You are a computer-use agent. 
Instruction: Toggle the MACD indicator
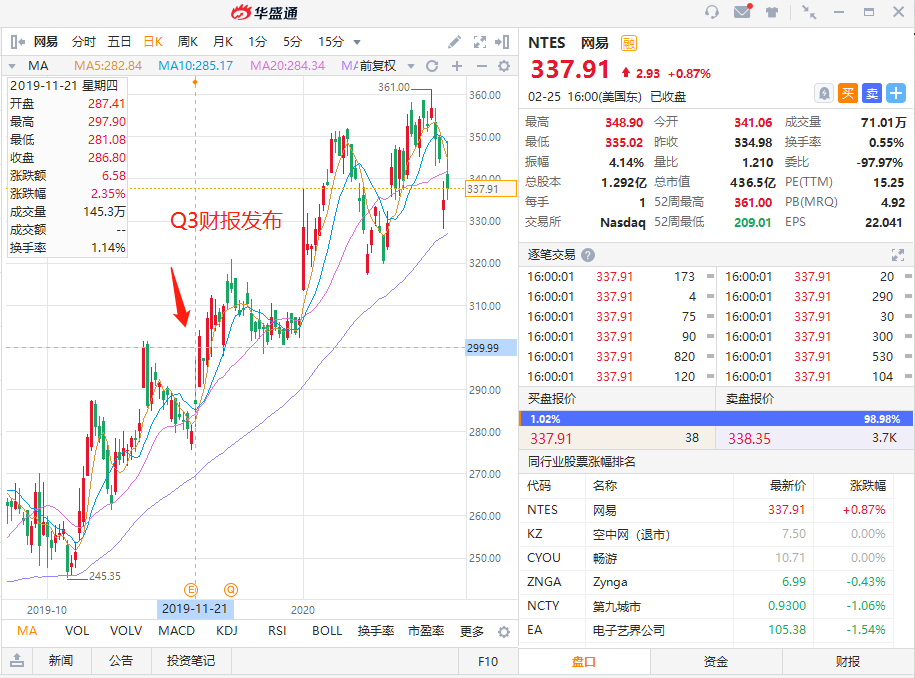[176, 631]
